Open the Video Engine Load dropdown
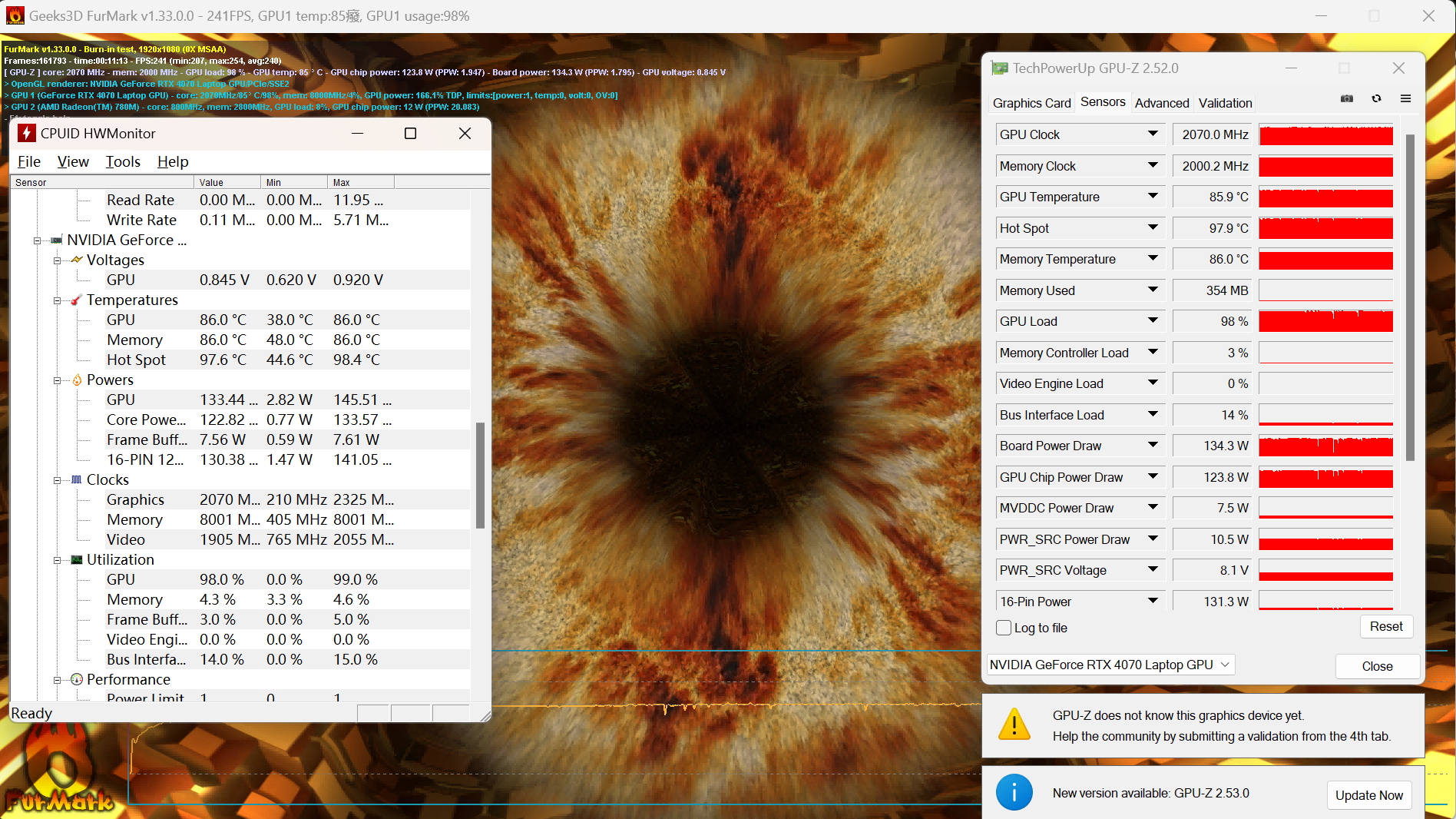Screen dimensions: 1456x819 [x=1153, y=383]
